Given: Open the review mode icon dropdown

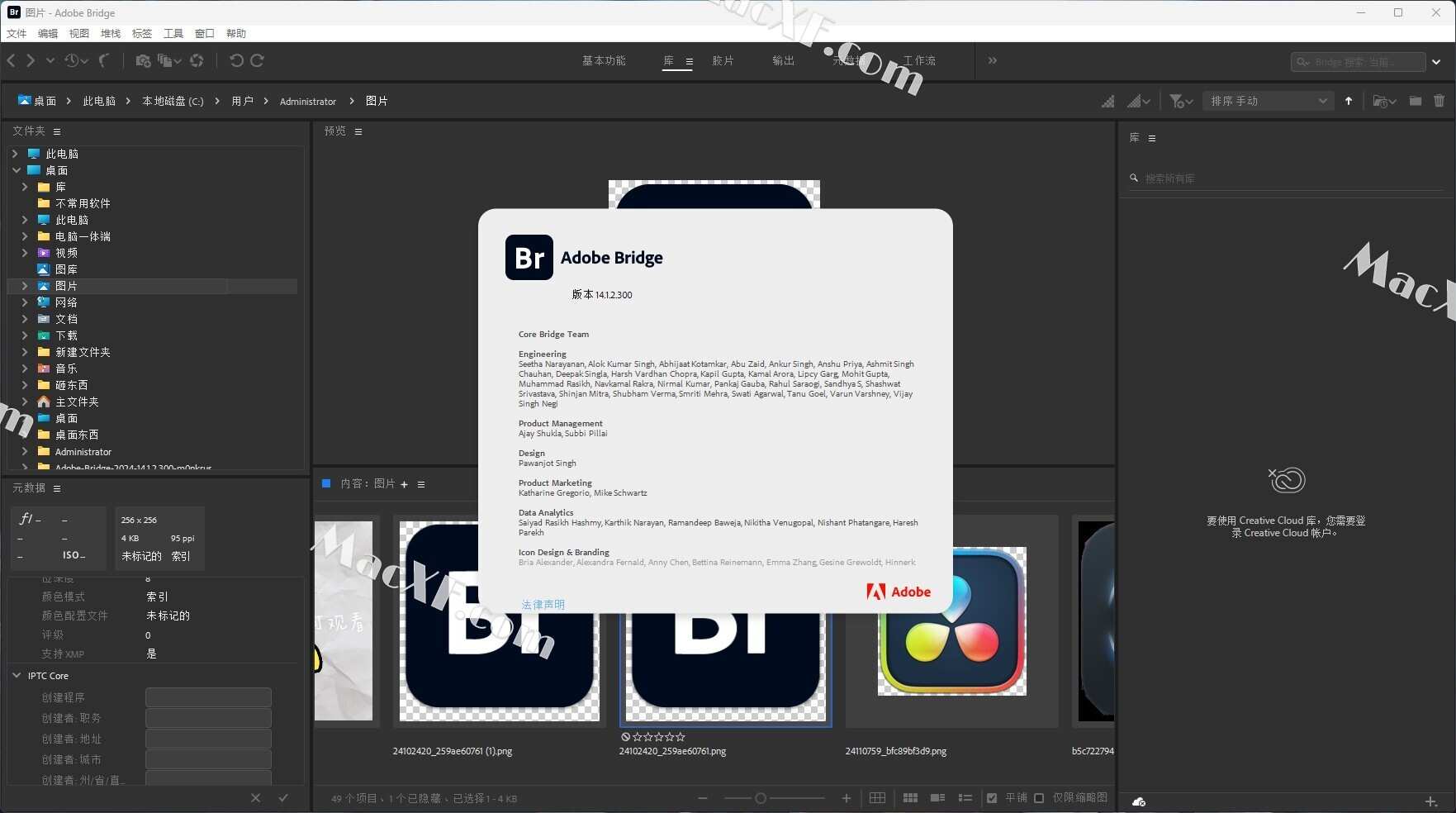Looking at the screenshot, I should click(169, 60).
